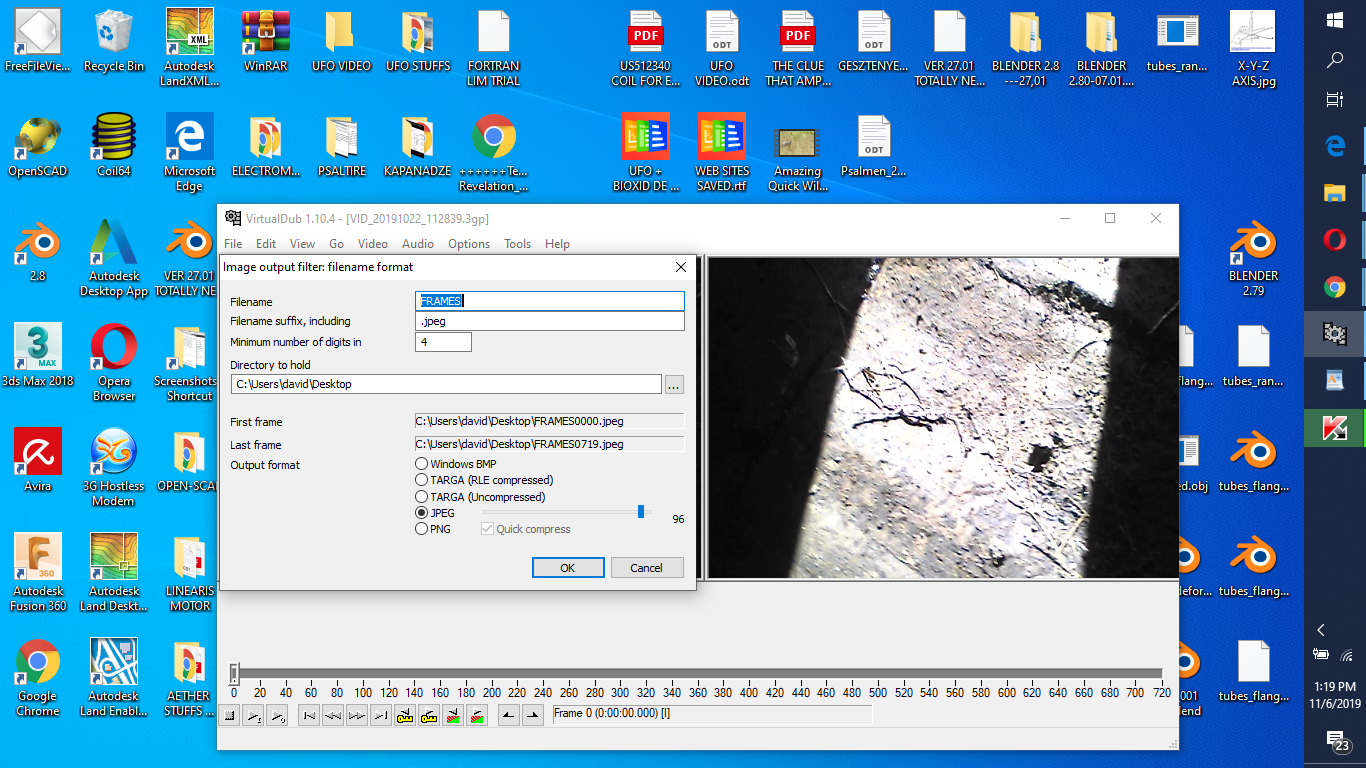
Task: Cancel the image output filter dialog
Action: point(647,568)
